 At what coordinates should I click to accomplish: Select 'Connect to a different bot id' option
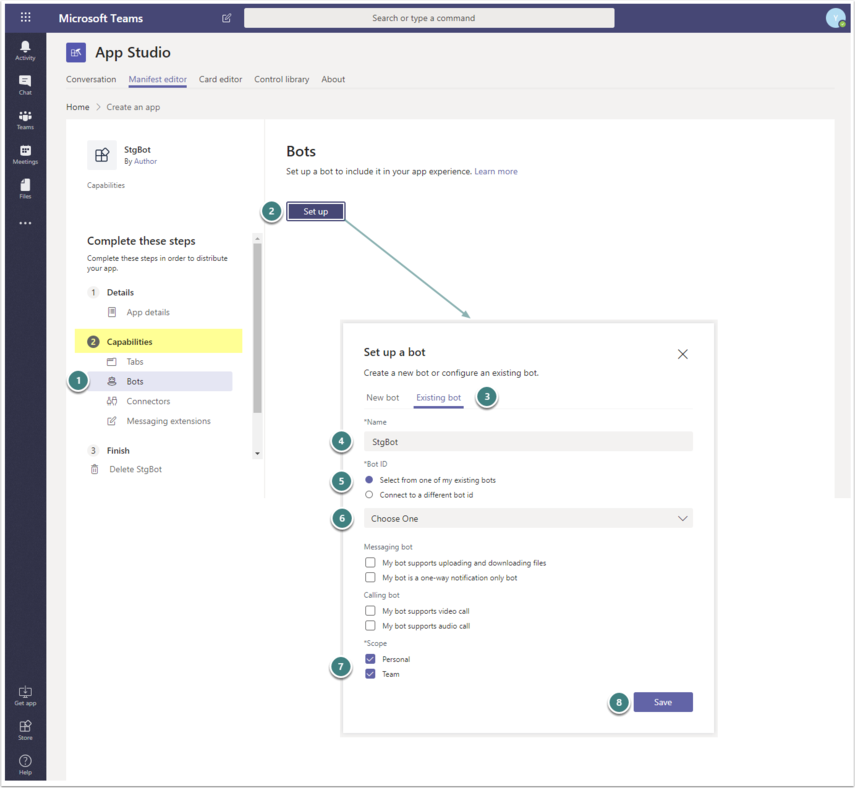[369, 495]
